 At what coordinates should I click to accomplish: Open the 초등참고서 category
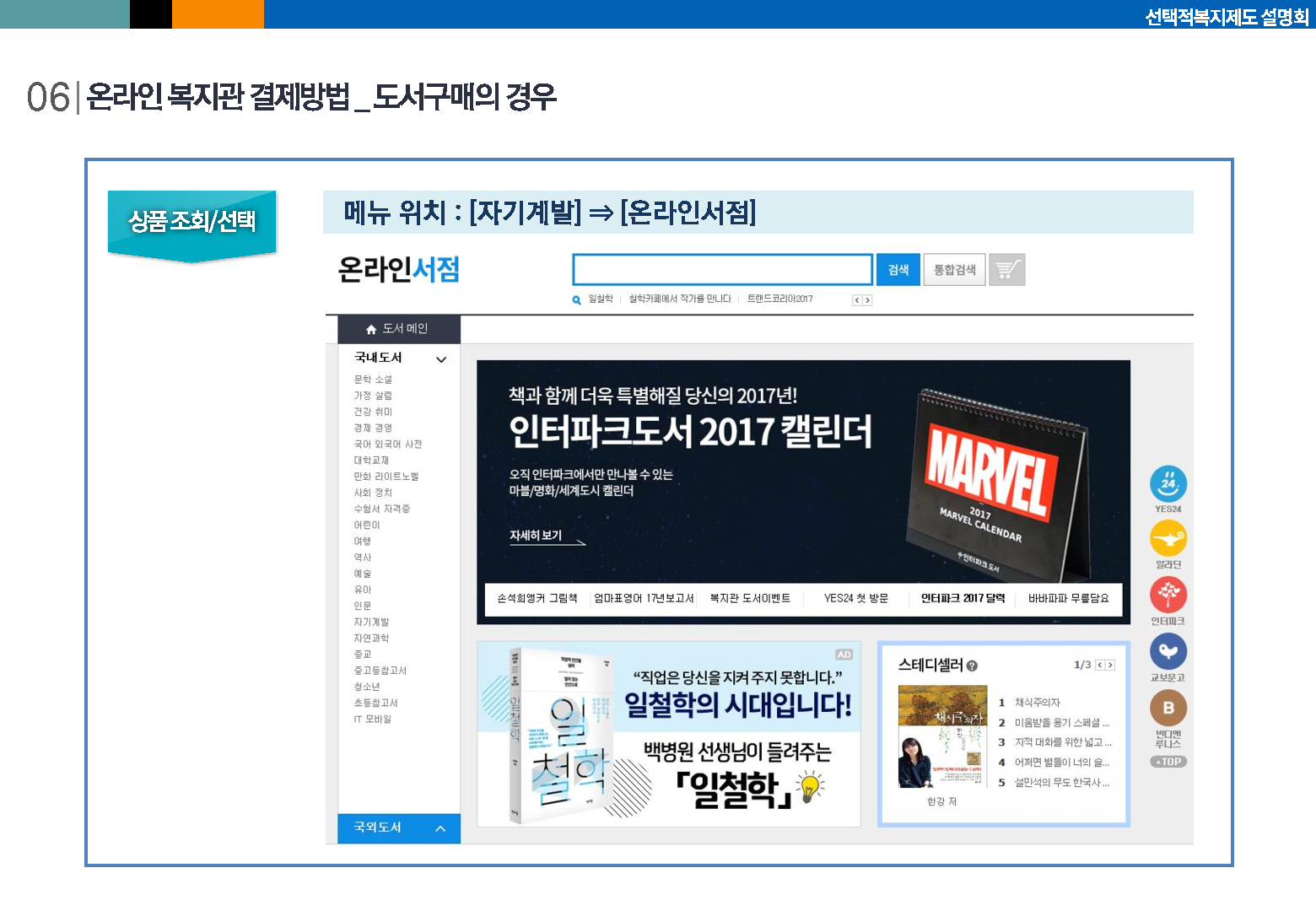tap(375, 703)
